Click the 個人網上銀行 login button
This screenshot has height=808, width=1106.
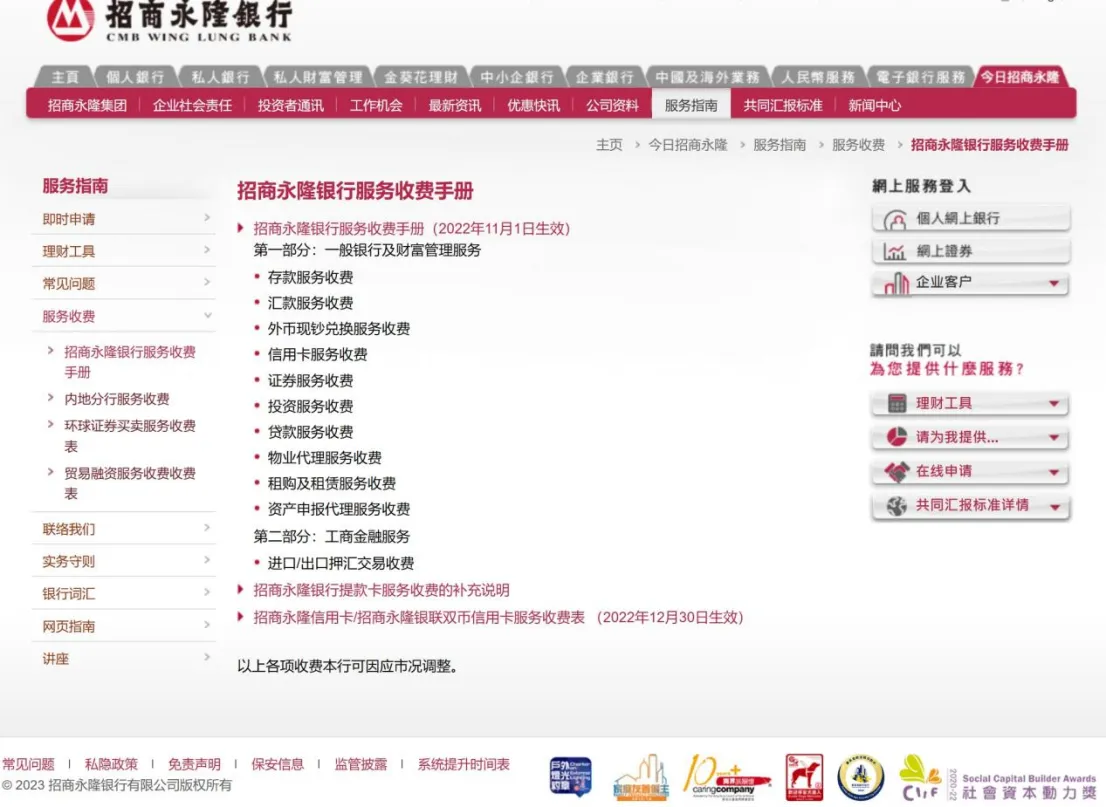click(x=971, y=219)
